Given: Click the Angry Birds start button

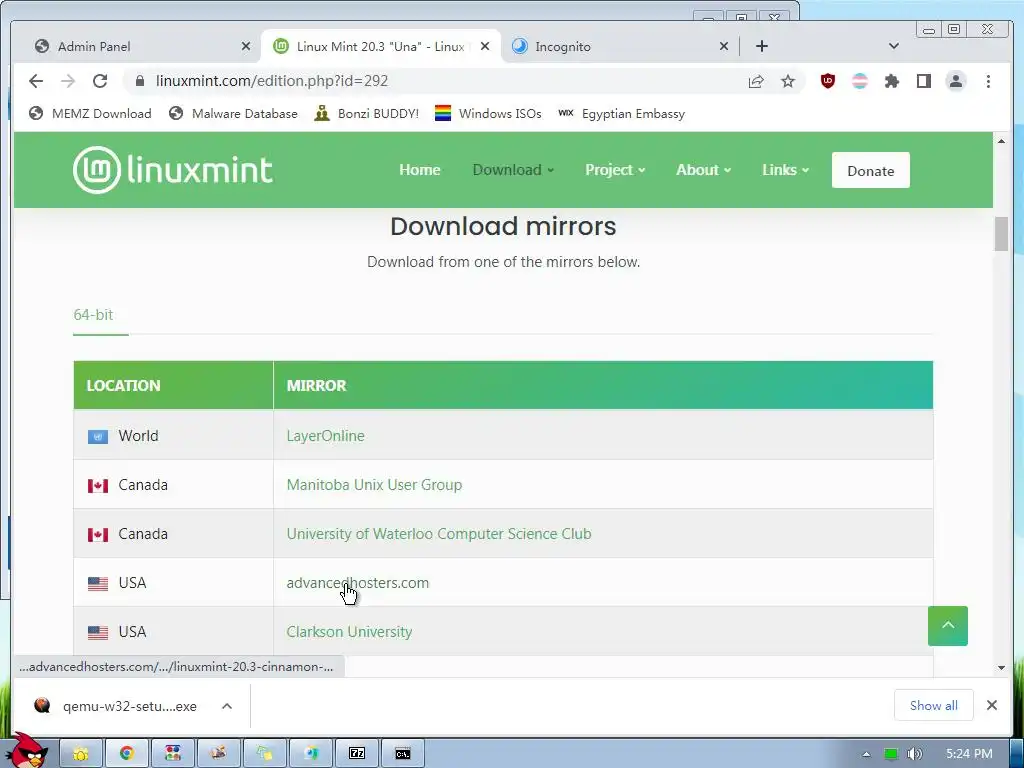Looking at the screenshot, I should (29, 751).
